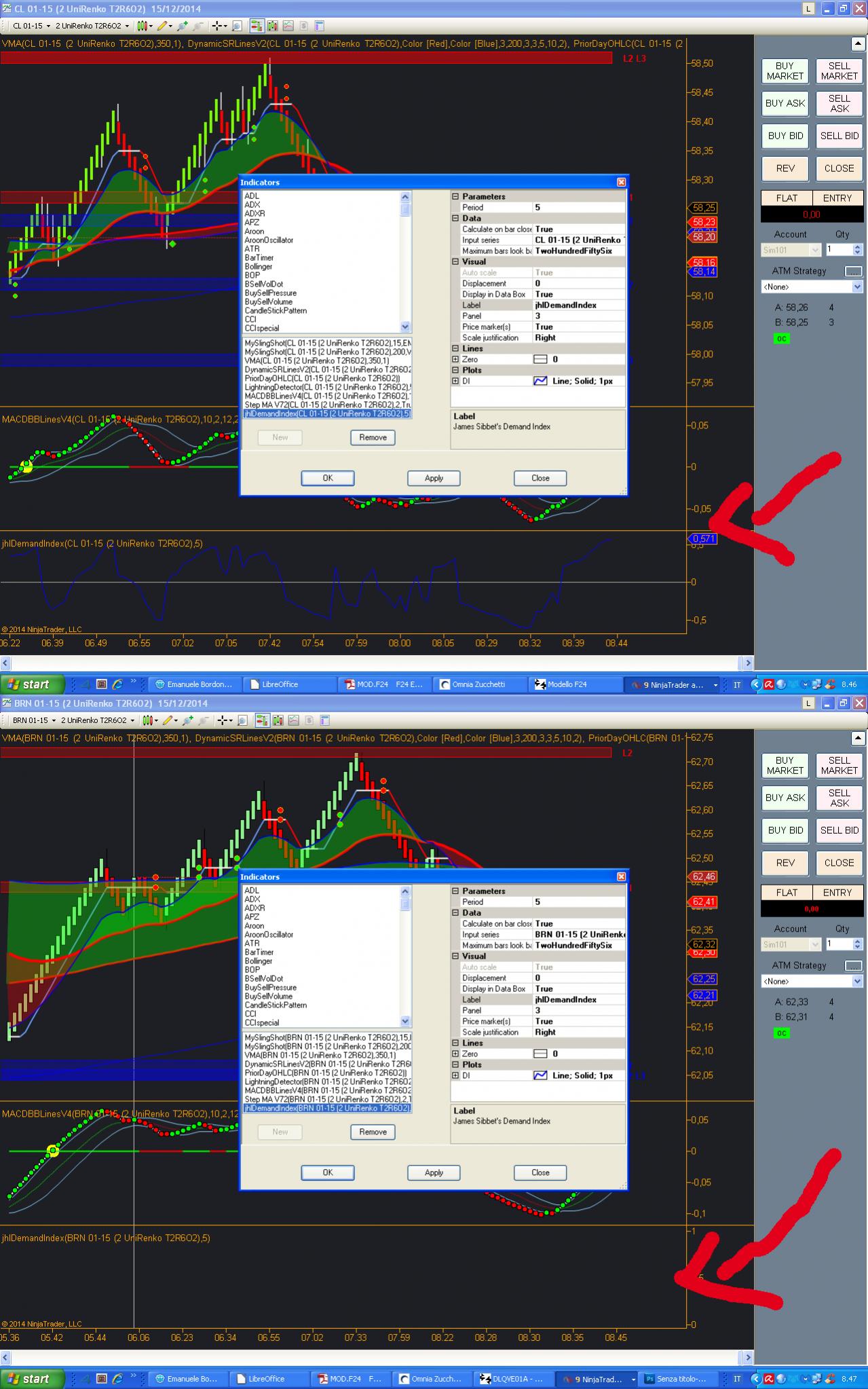Open the Start menu on lower taskbar
The image size is (868, 1389).
click(x=33, y=1379)
